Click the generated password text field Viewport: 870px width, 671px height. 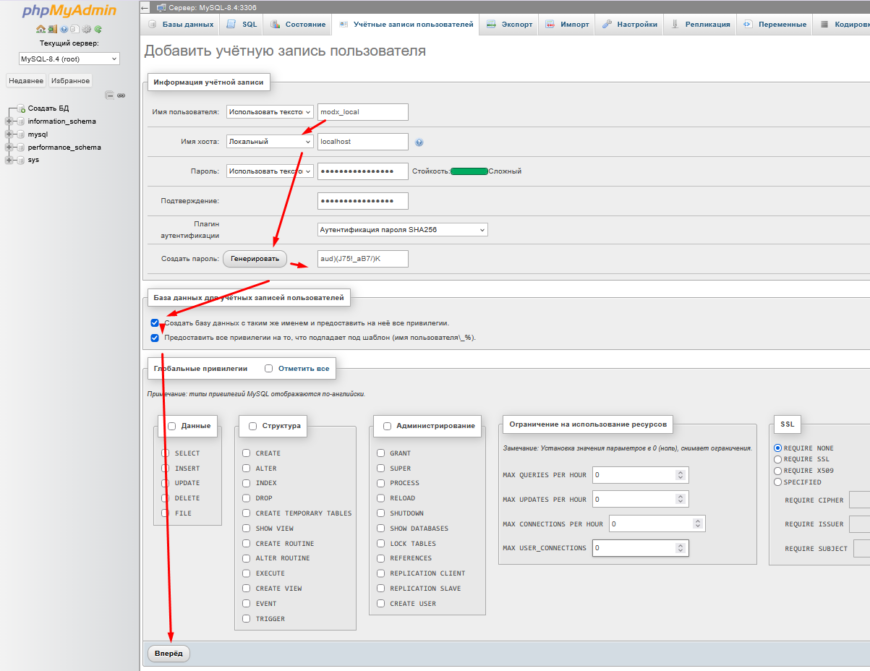[363, 259]
